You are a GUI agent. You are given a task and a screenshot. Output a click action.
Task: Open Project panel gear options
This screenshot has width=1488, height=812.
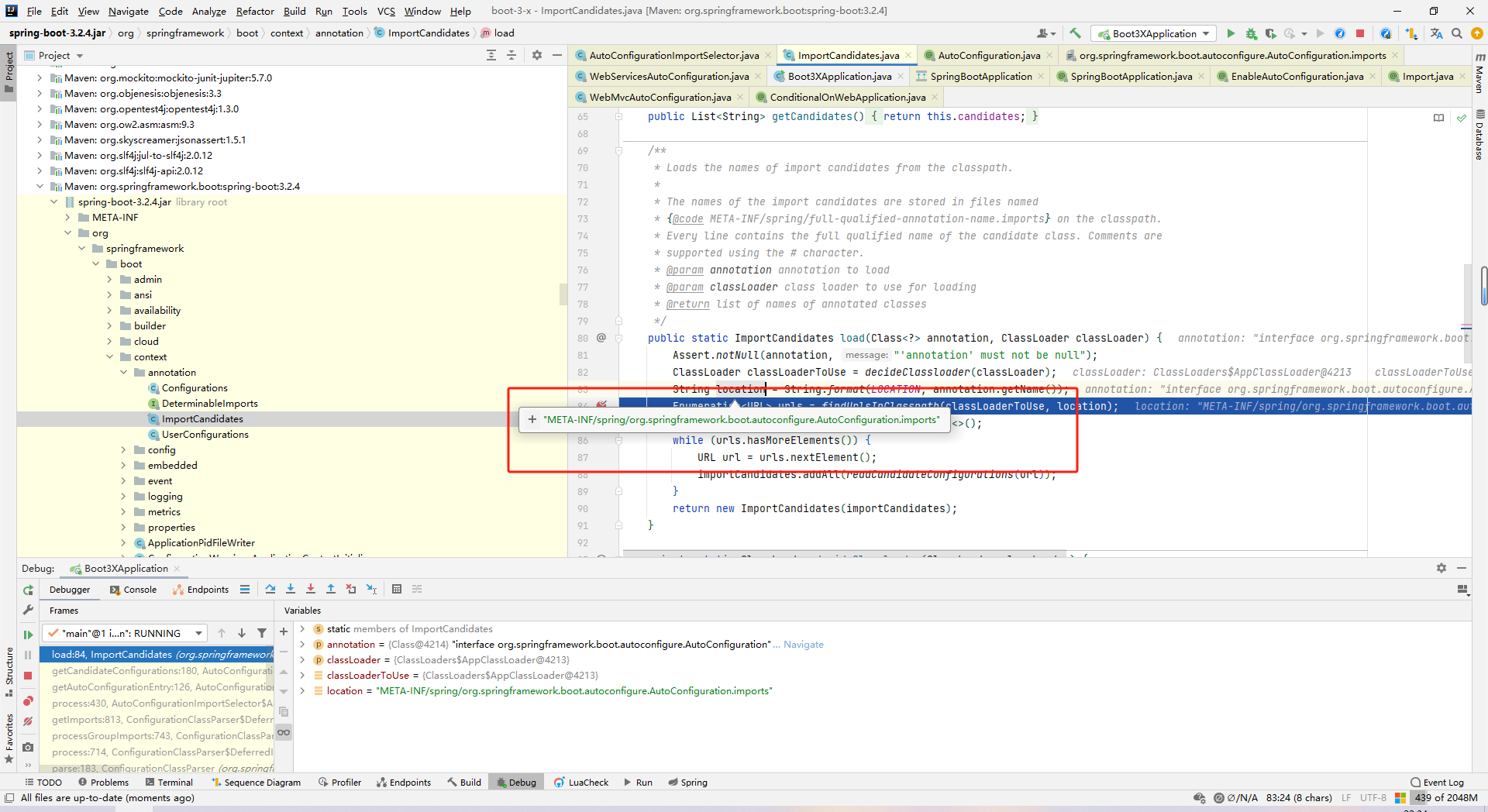point(537,55)
